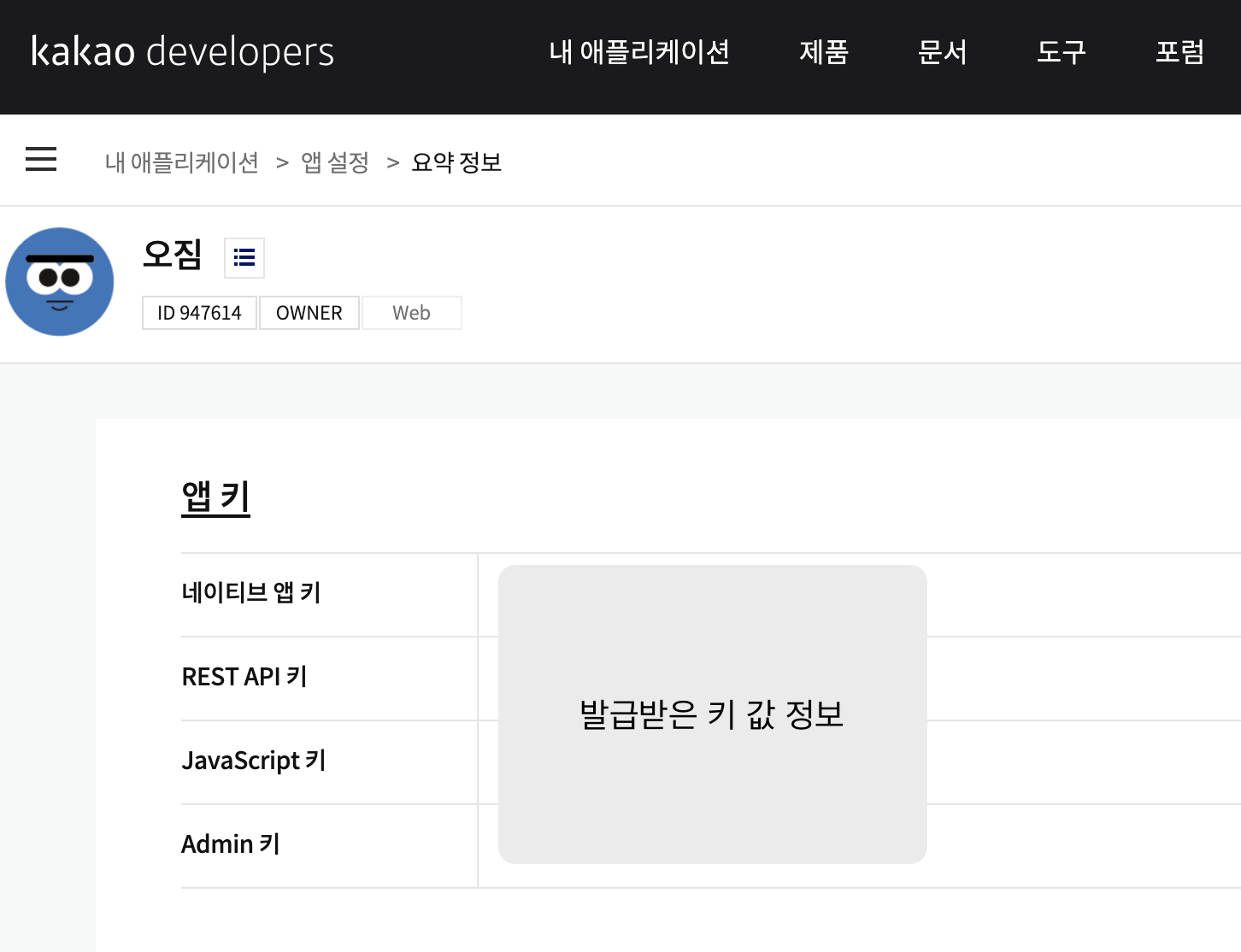The width and height of the screenshot is (1241, 952).
Task: Click the 오짐 app name
Action: coord(173,254)
